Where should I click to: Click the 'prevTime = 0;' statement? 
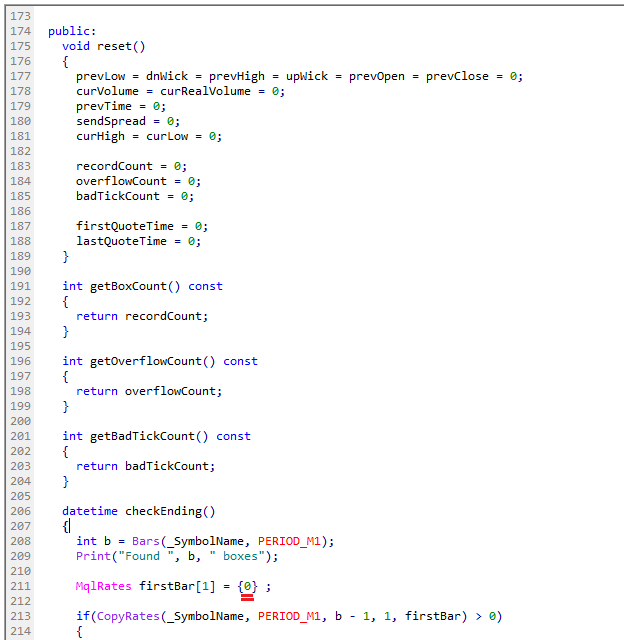tap(121, 107)
